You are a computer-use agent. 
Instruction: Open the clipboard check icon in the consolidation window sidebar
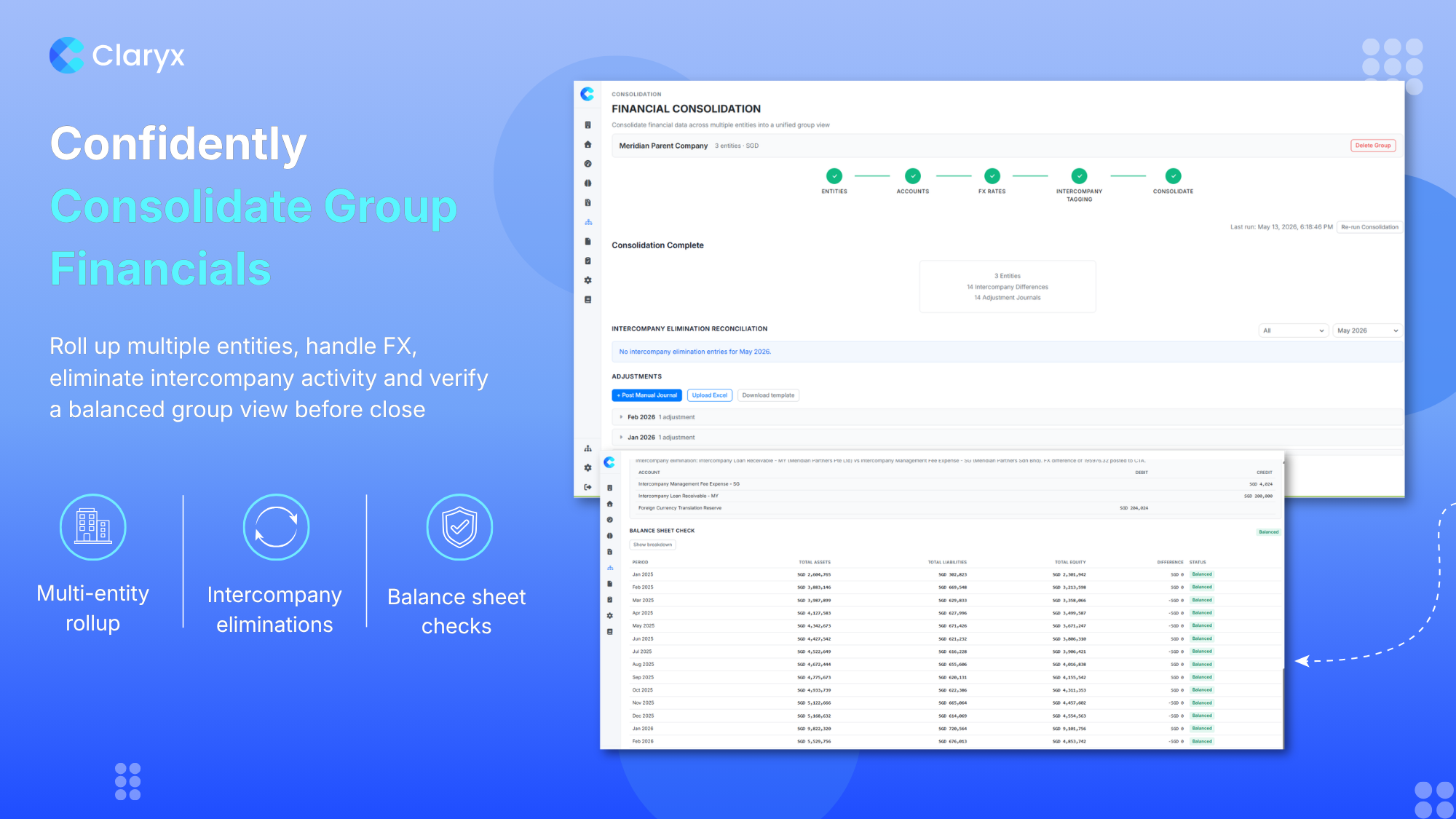coord(587,261)
